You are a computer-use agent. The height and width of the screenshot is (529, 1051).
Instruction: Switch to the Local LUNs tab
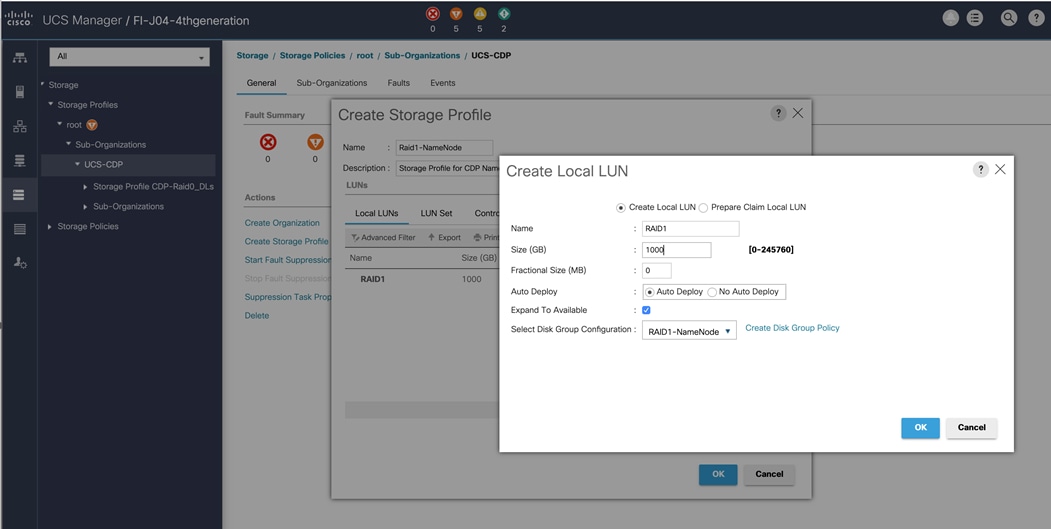point(377,213)
